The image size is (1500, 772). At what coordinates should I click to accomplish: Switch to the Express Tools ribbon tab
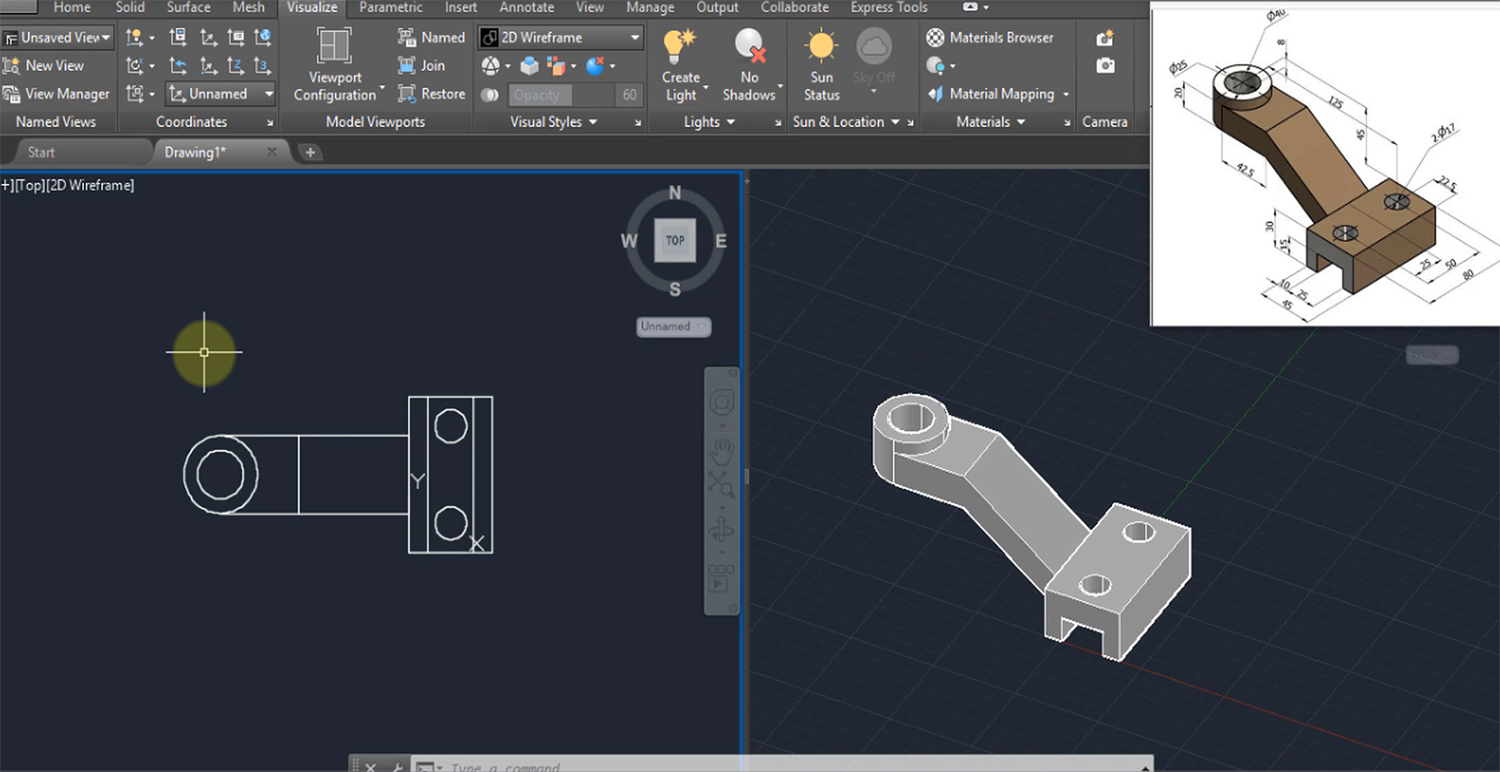point(889,7)
